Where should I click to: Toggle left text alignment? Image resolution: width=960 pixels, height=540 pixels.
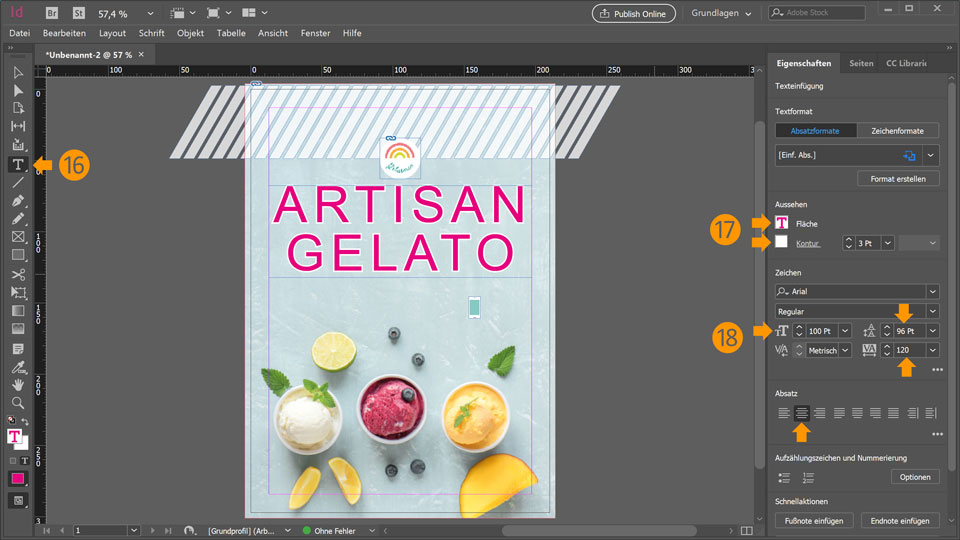[784, 412]
